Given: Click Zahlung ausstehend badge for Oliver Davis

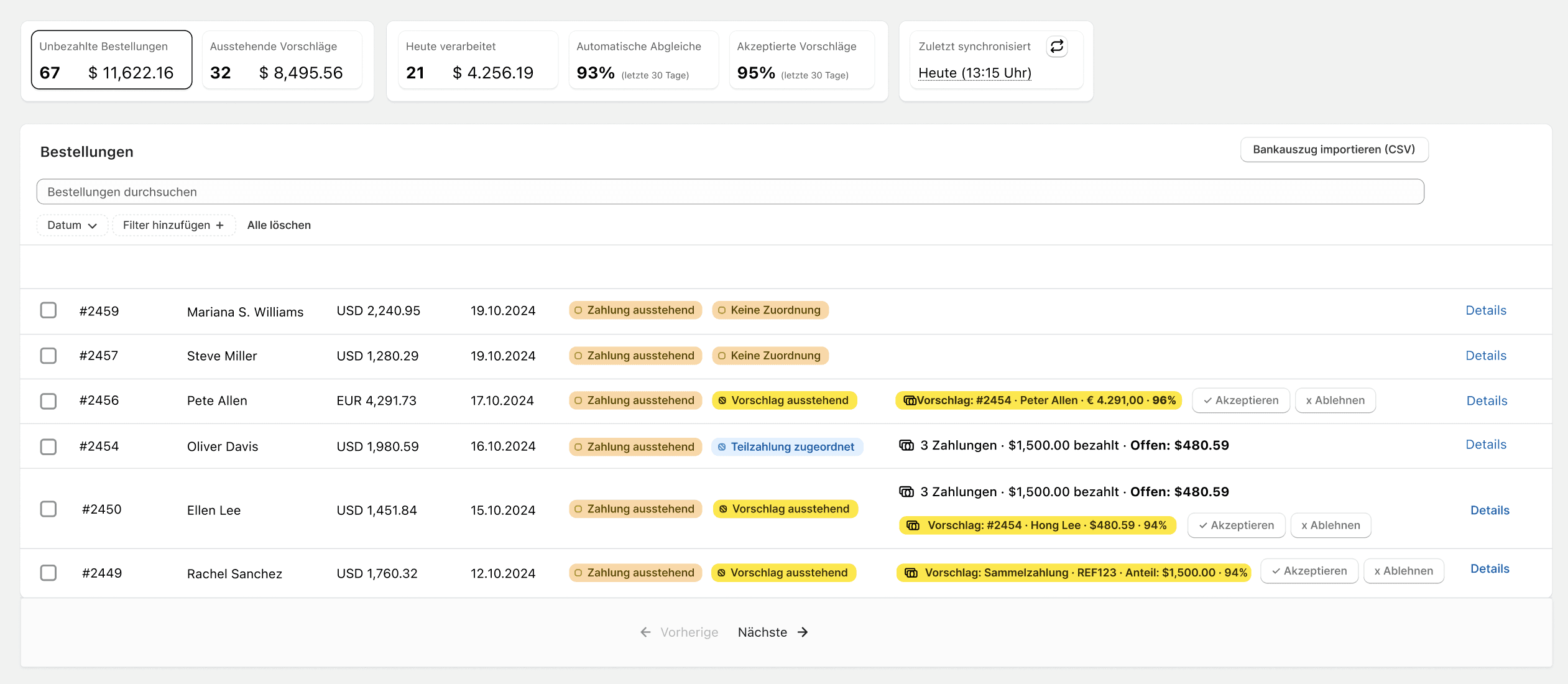Looking at the screenshot, I should tap(635, 446).
